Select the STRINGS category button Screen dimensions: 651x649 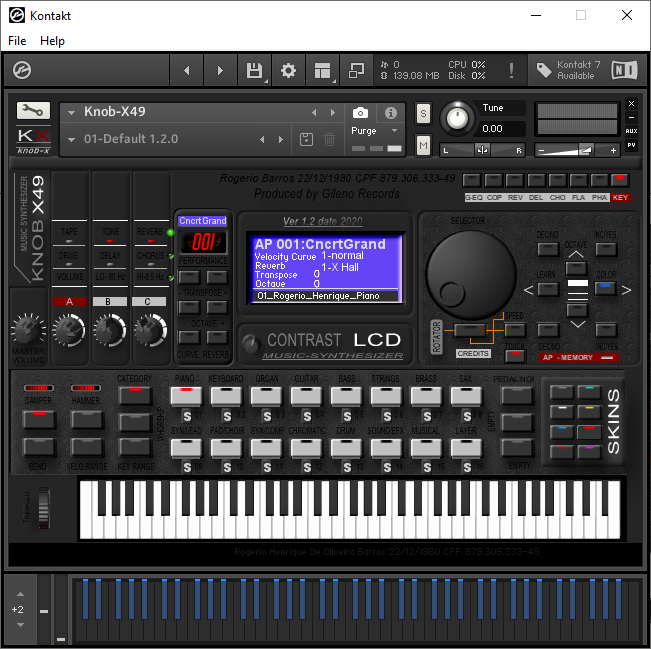tap(386, 396)
